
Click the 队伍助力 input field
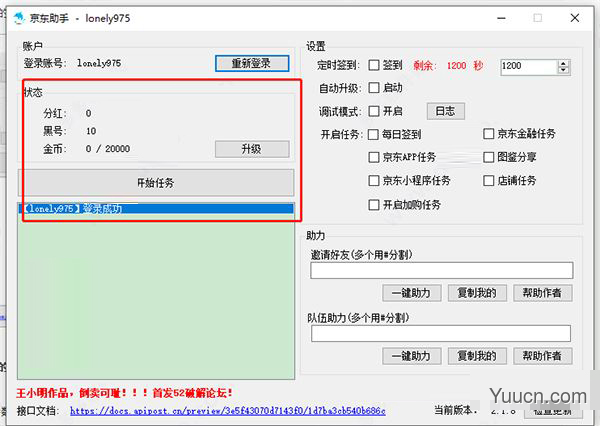(441, 333)
